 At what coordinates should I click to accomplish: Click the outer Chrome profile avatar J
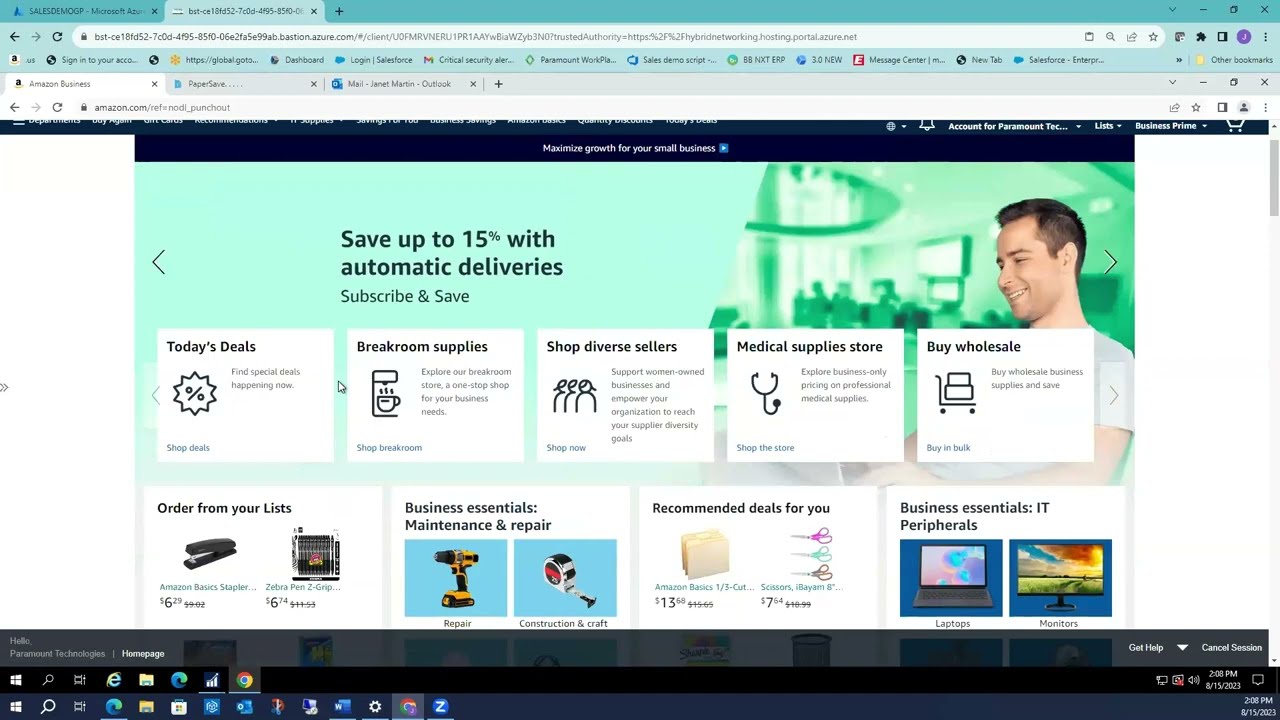(1243, 37)
